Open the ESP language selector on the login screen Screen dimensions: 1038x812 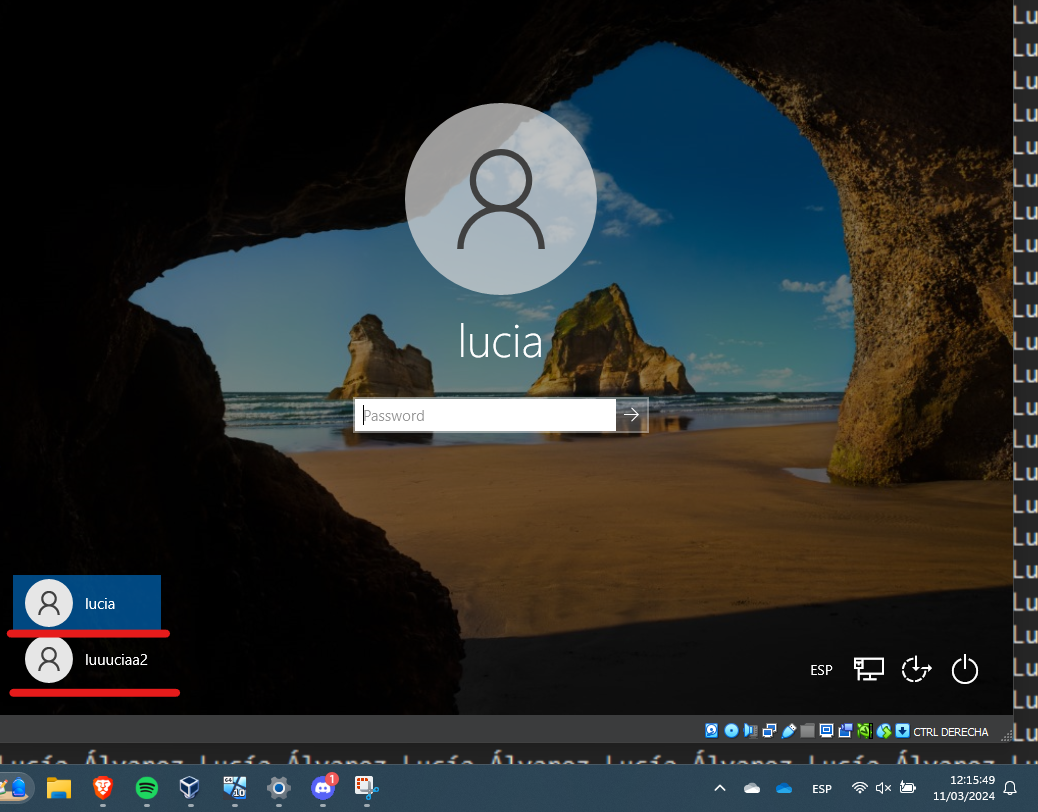(821, 670)
